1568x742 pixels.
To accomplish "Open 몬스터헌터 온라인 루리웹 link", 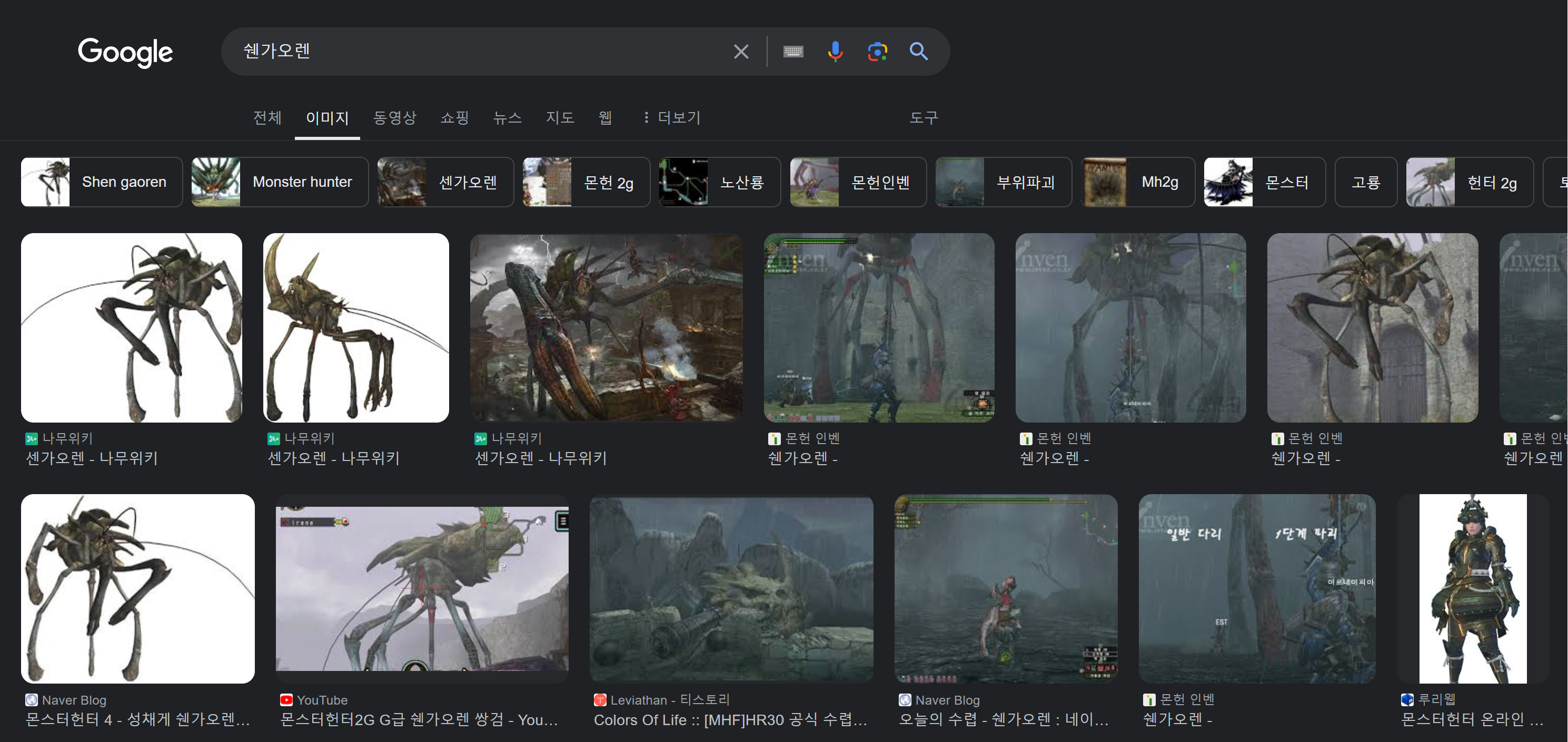I will (x=1473, y=719).
